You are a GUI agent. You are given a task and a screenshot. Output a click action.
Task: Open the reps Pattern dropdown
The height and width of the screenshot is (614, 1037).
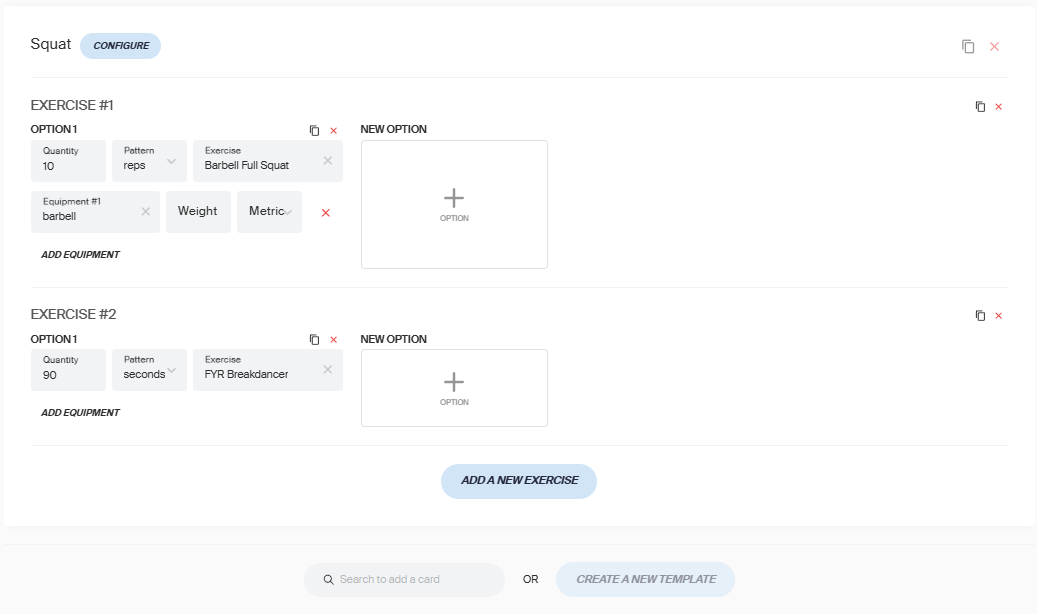[x=149, y=161]
